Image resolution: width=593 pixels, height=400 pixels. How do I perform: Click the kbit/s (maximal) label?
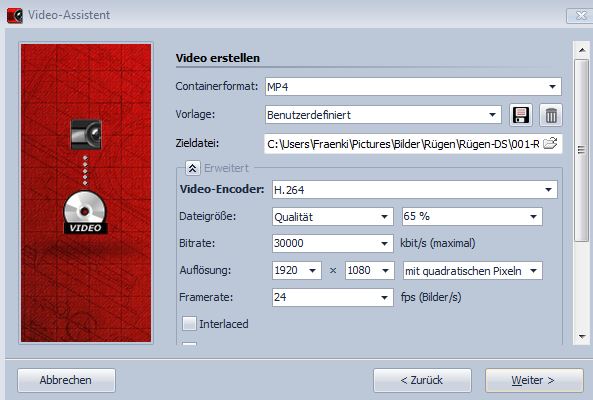(x=438, y=243)
